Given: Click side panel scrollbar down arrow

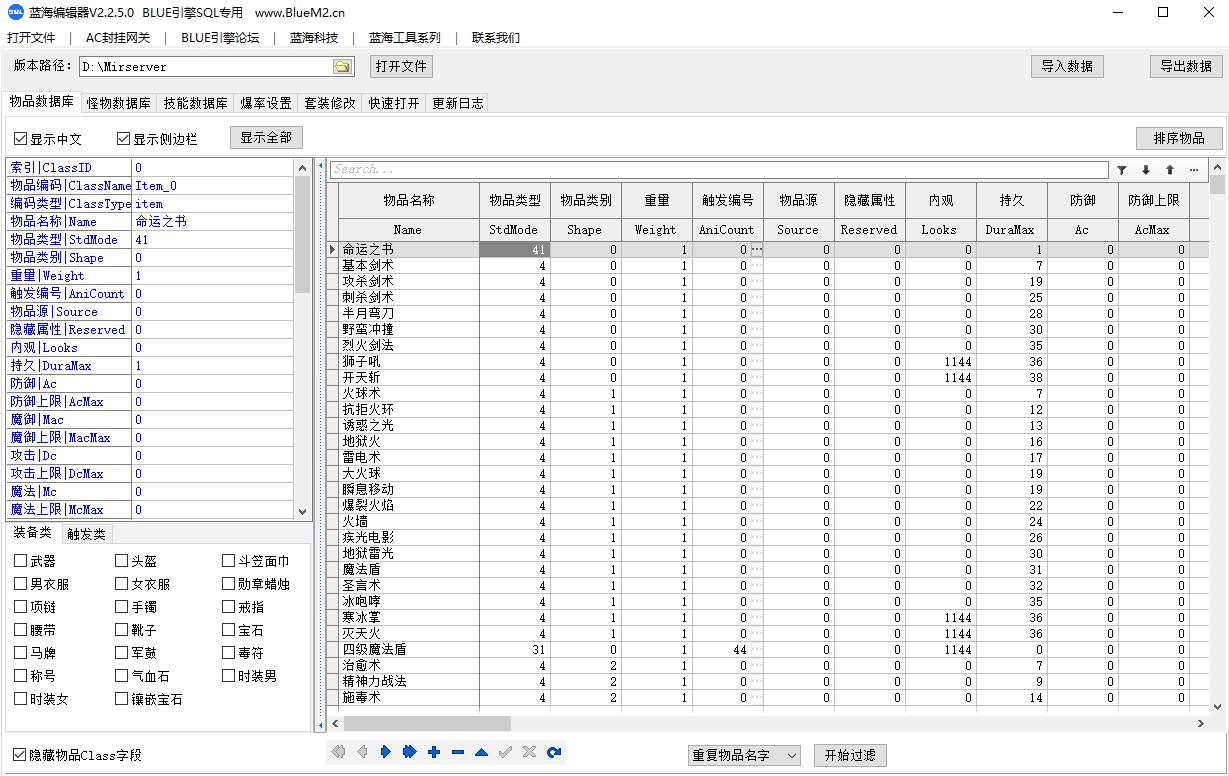Looking at the screenshot, I should (304, 510).
